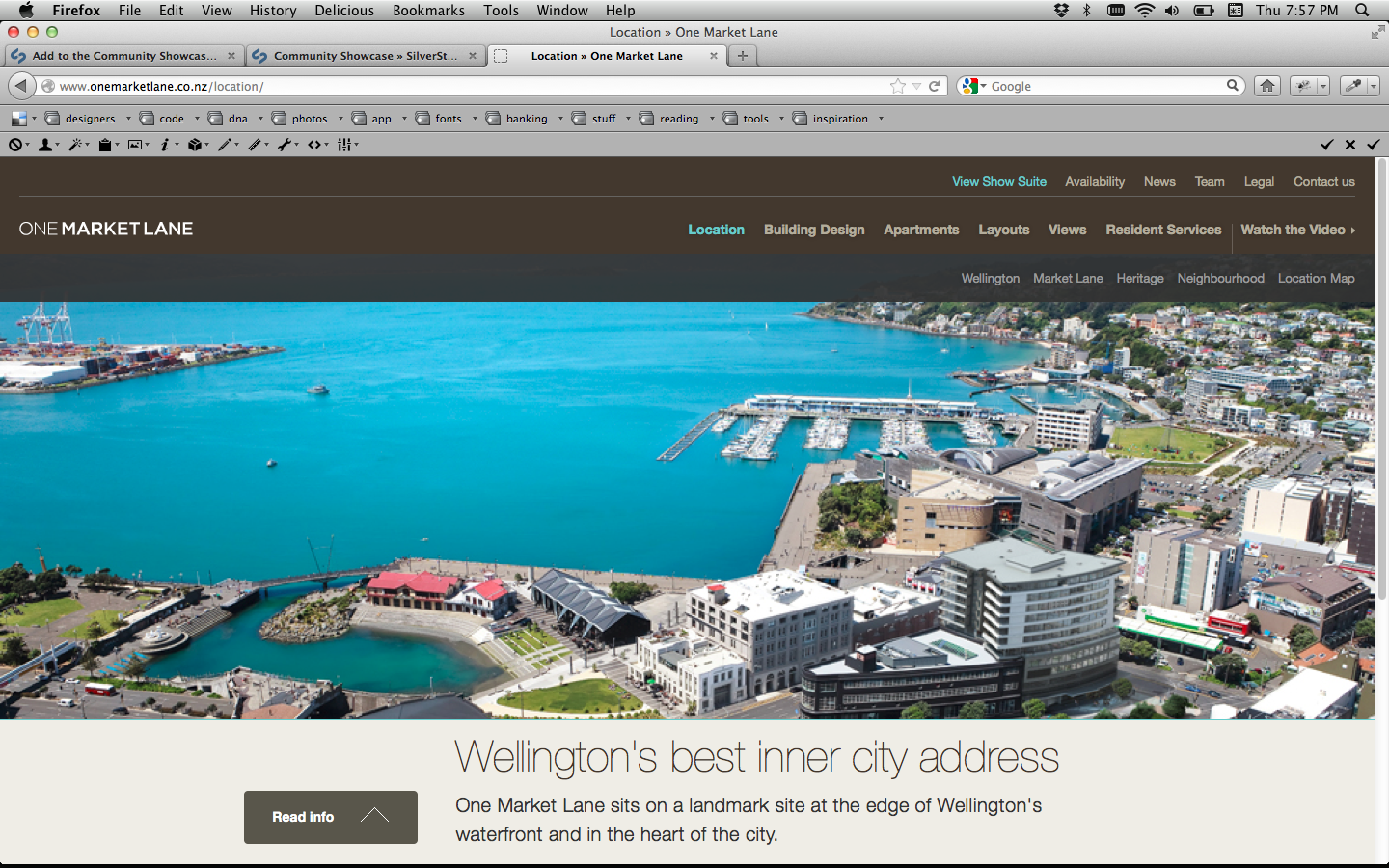
Task: Activate the eyedropper color picker tool
Action: 1353,86
